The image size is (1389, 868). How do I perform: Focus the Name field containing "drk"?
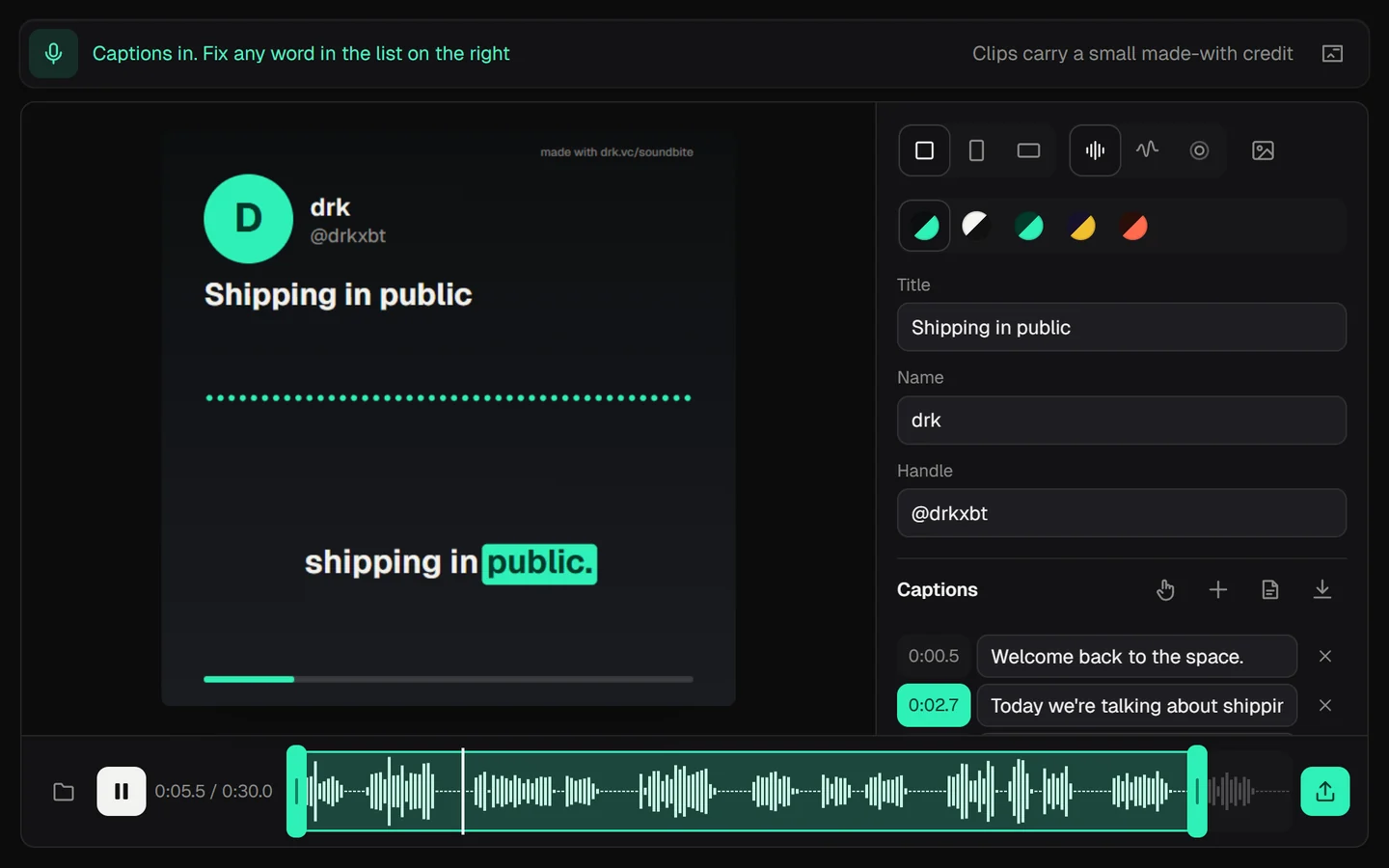1122,420
